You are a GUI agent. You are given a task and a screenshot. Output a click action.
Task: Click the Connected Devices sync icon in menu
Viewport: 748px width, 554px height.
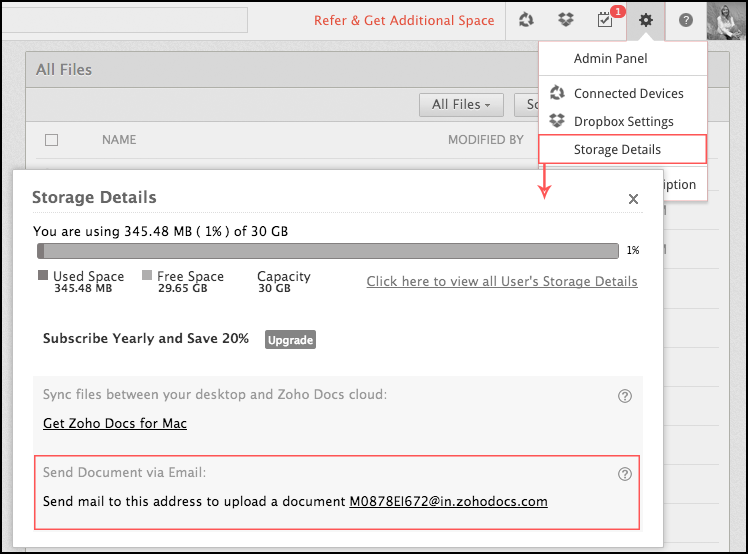tap(557, 93)
